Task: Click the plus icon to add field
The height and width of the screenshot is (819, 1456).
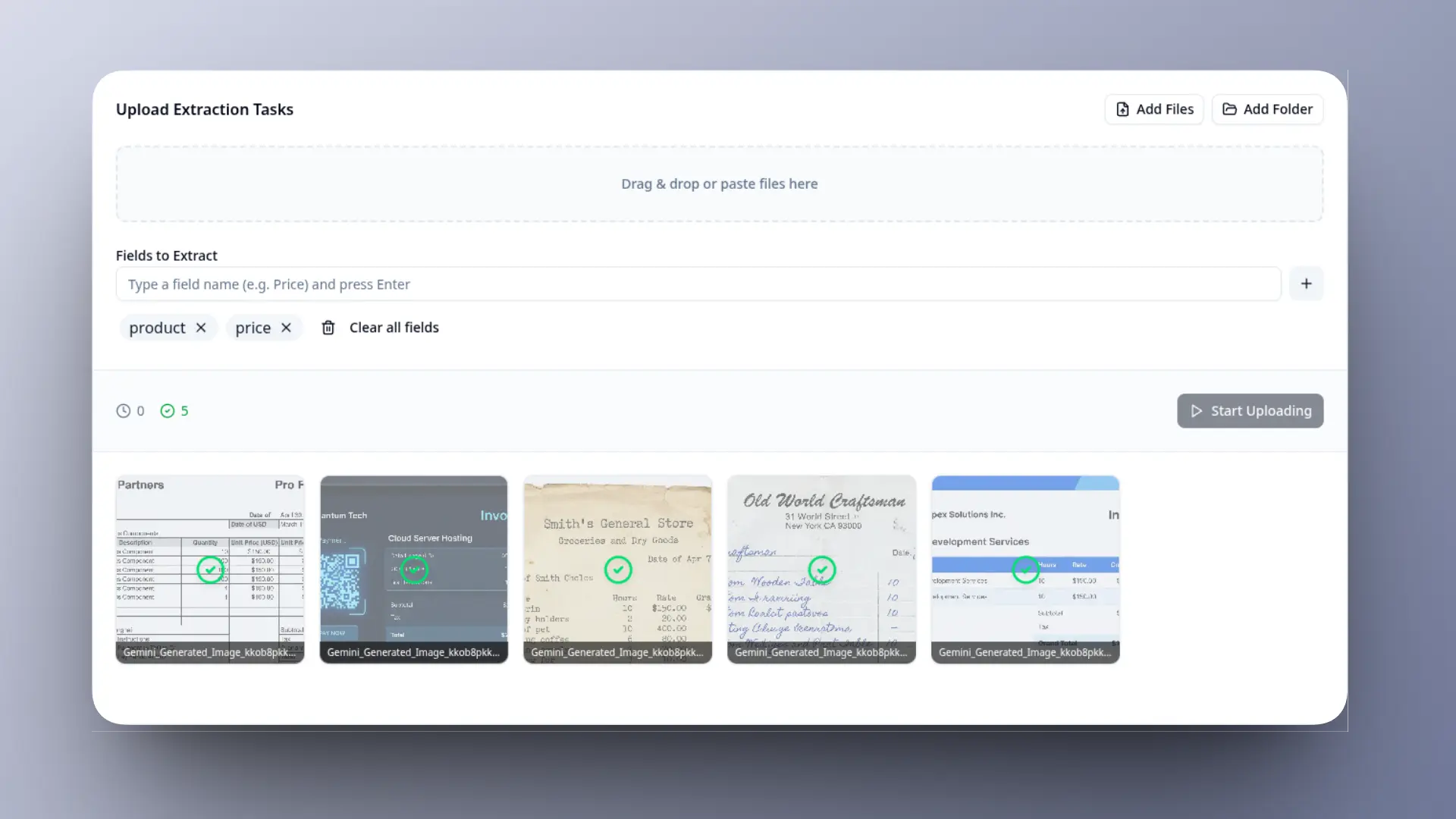Action: coord(1306,284)
